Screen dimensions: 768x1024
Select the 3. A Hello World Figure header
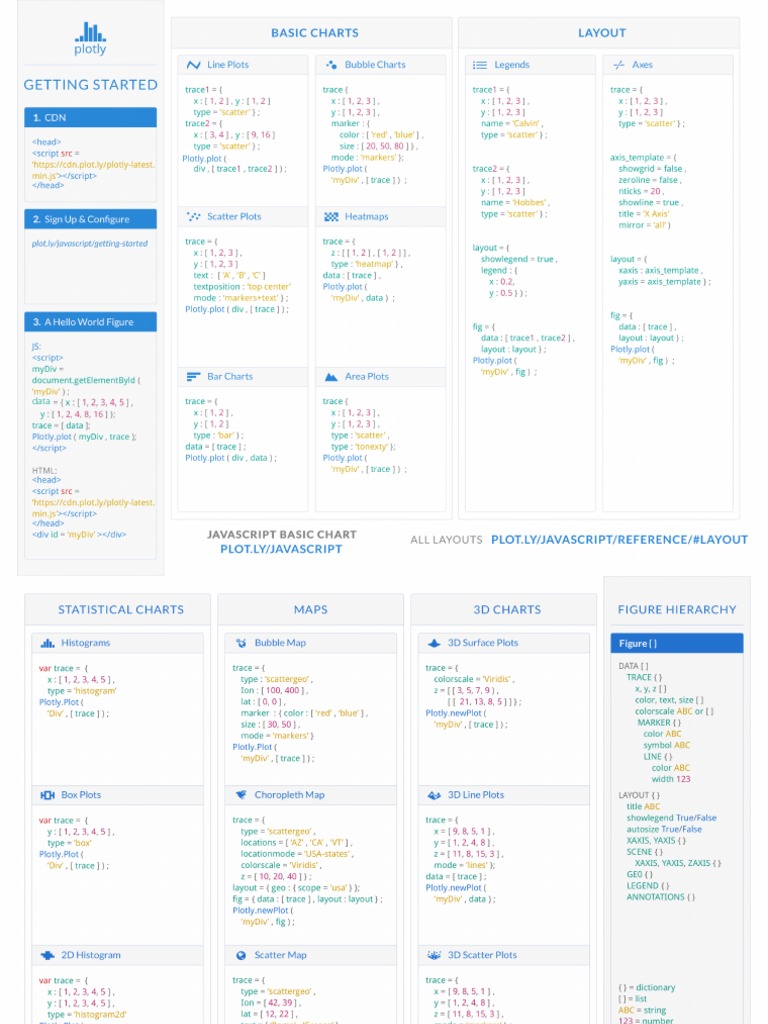(x=91, y=322)
